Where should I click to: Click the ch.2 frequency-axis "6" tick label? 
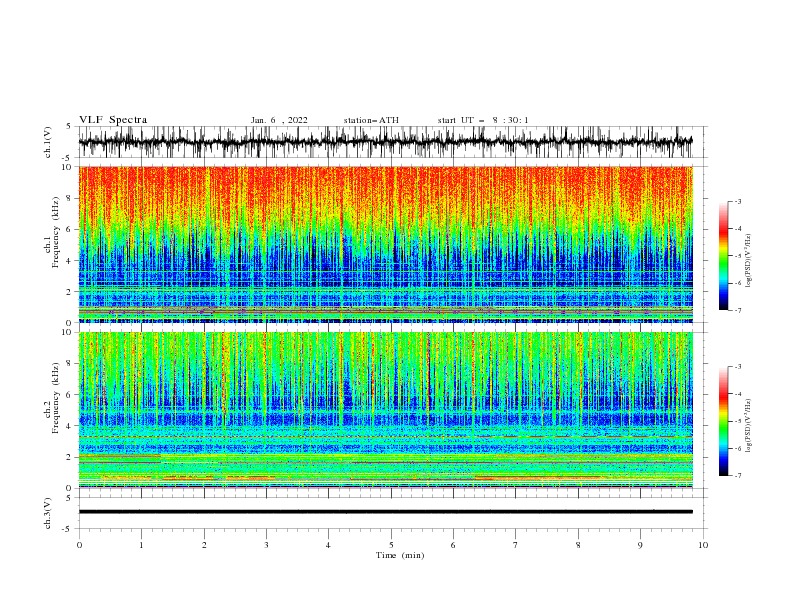point(70,394)
